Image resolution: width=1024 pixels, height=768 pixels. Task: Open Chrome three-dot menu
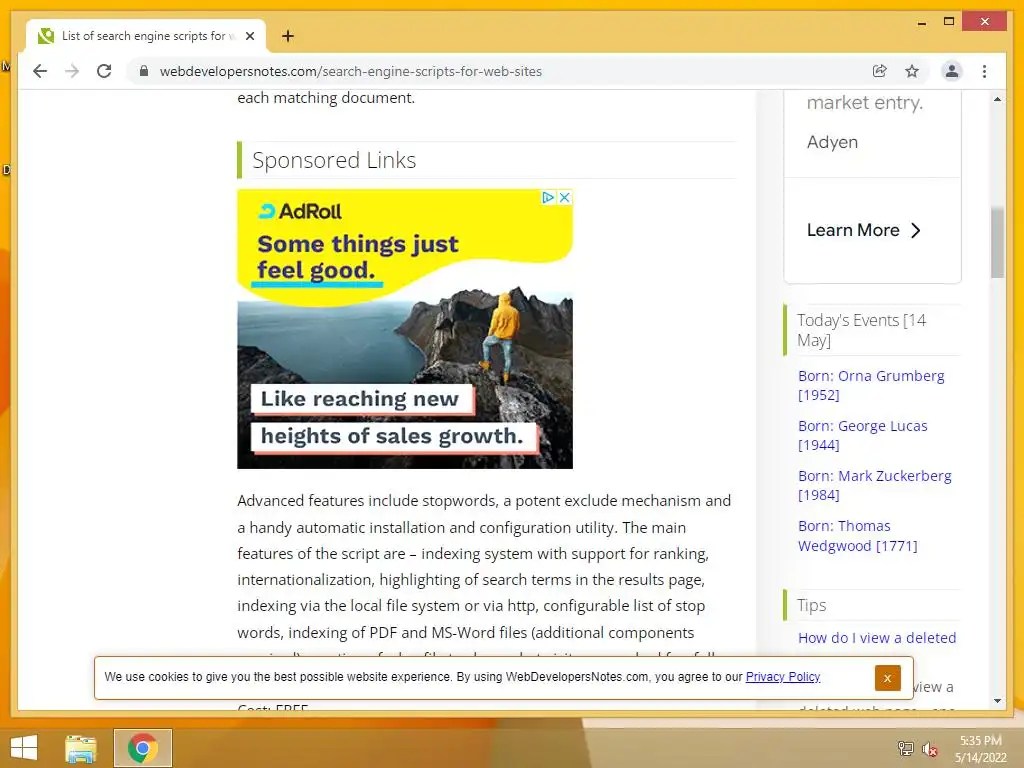tap(984, 71)
